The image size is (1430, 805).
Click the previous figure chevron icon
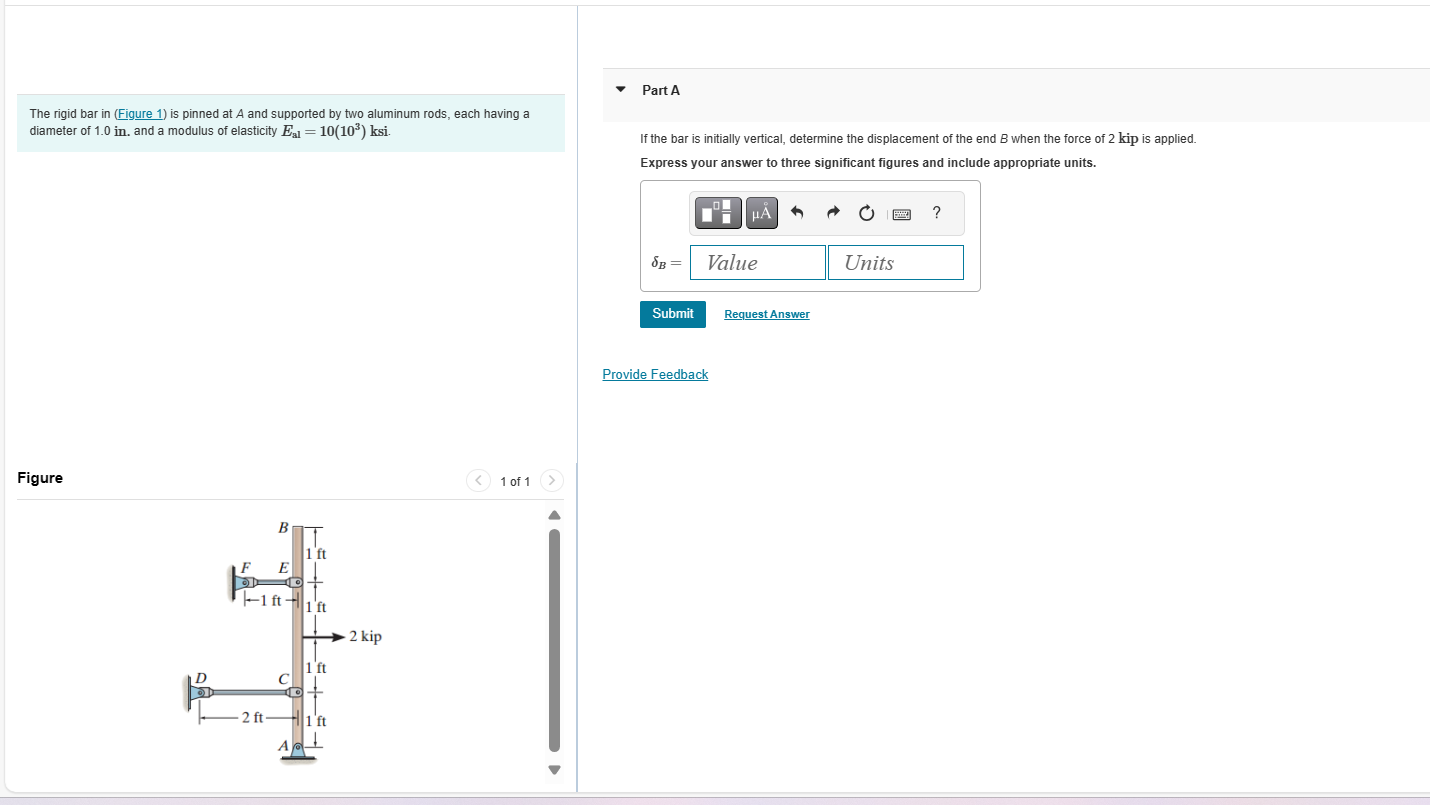coord(478,480)
